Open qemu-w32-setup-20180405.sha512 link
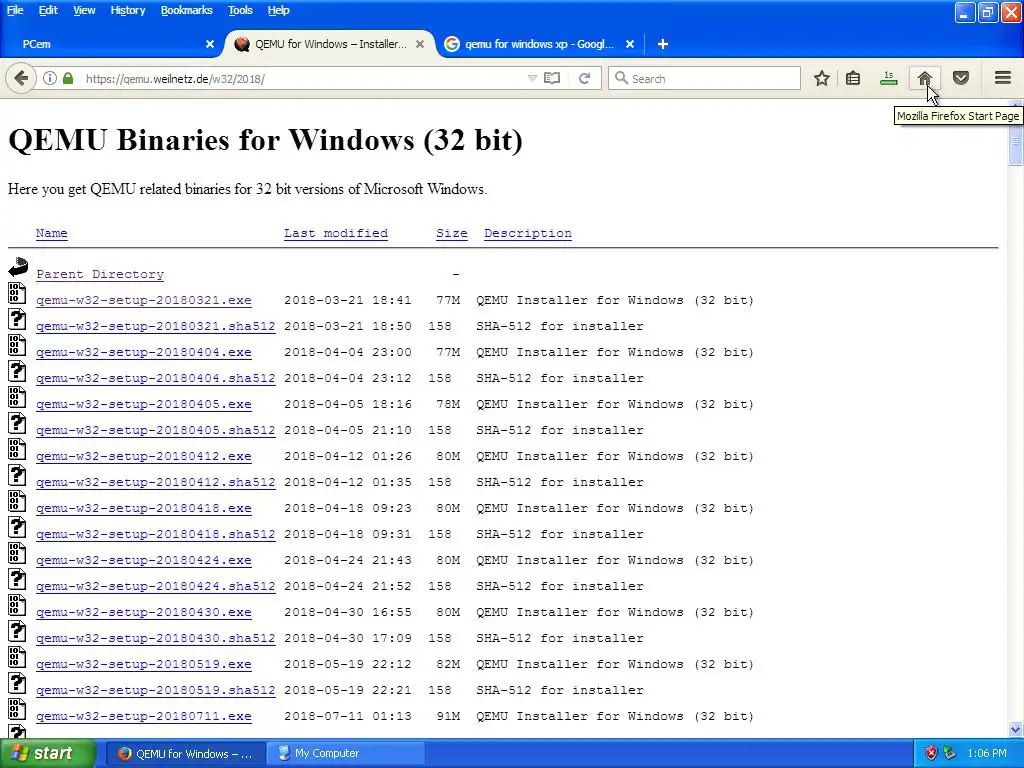Image resolution: width=1024 pixels, height=768 pixels. tap(155, 430)
